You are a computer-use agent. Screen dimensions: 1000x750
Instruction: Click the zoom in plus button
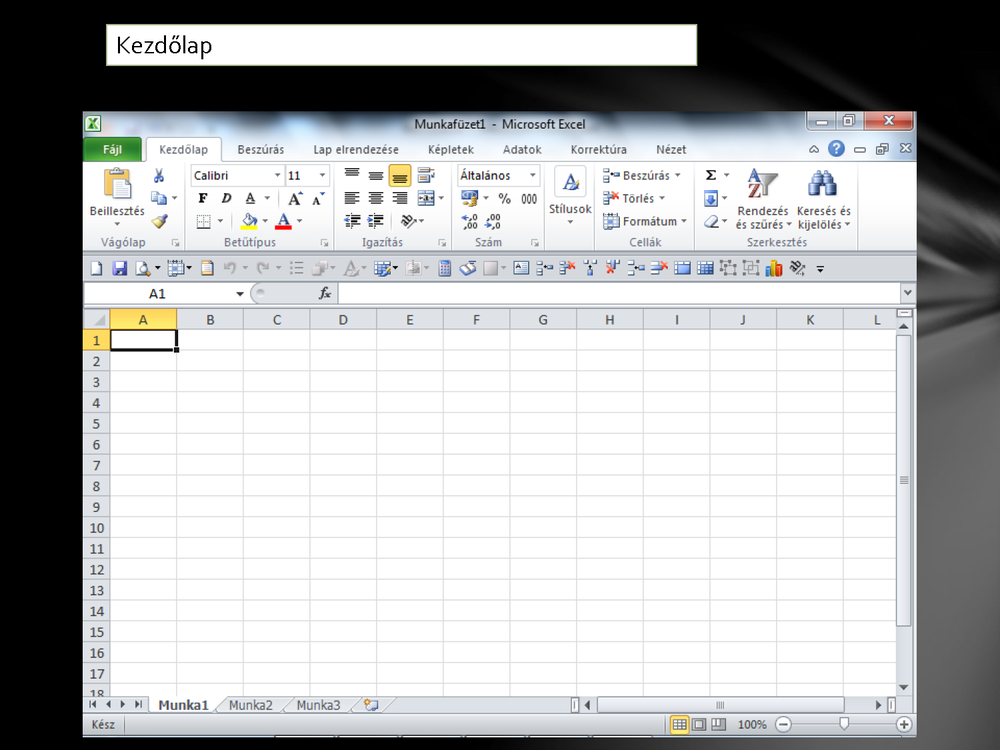903,724
